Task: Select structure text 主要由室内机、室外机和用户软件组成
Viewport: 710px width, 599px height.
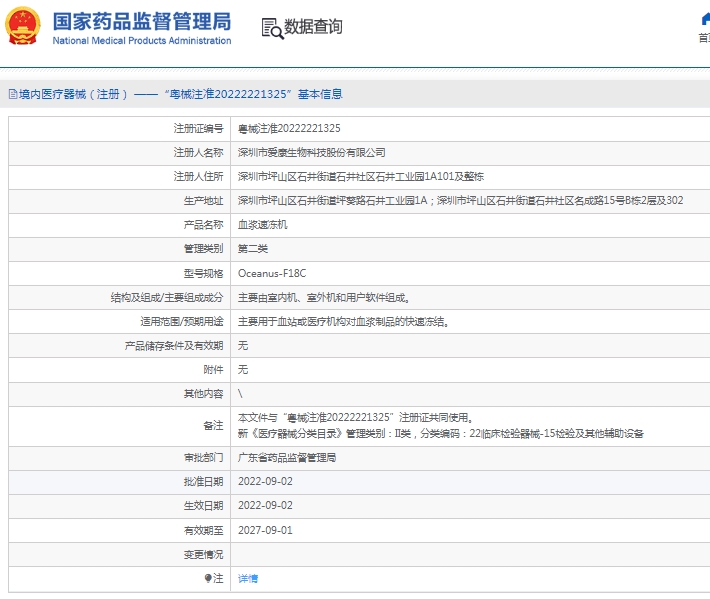Action: (324, 297)
